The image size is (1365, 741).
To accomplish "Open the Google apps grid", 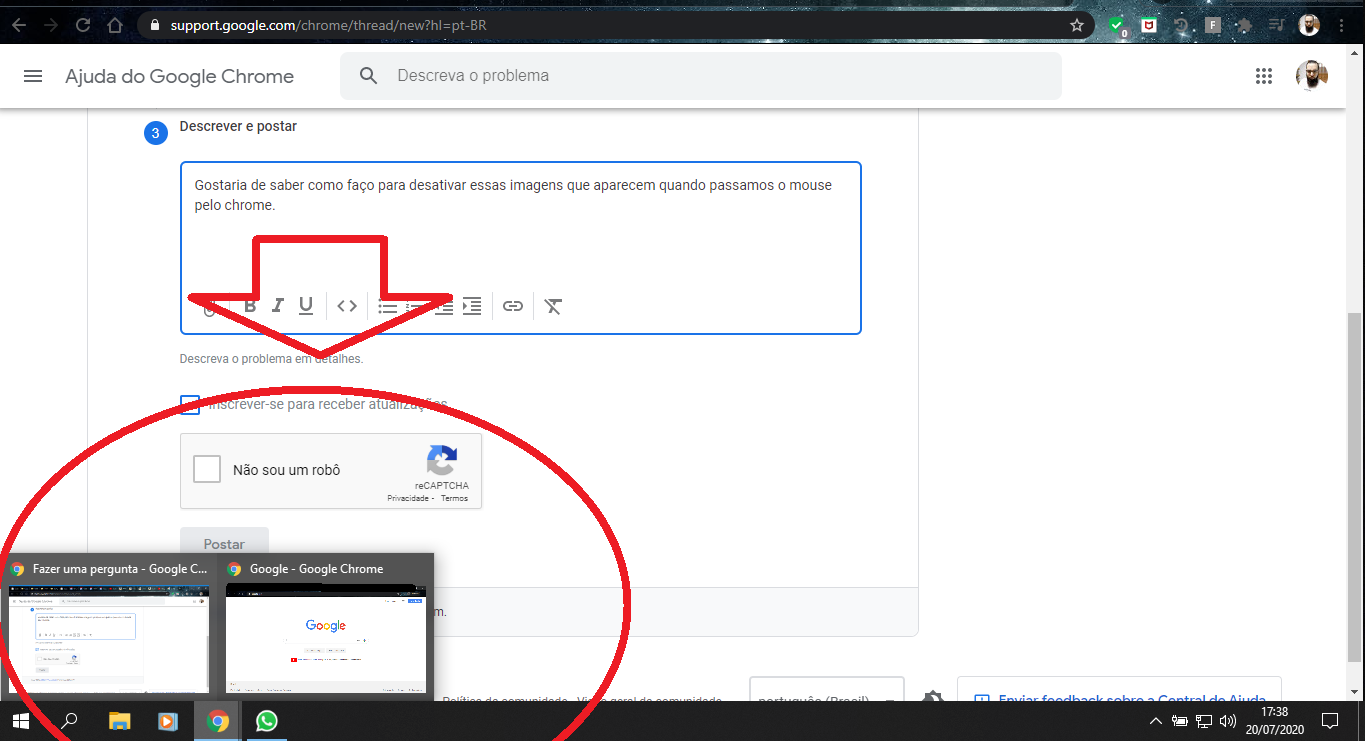I will 1263,76.
